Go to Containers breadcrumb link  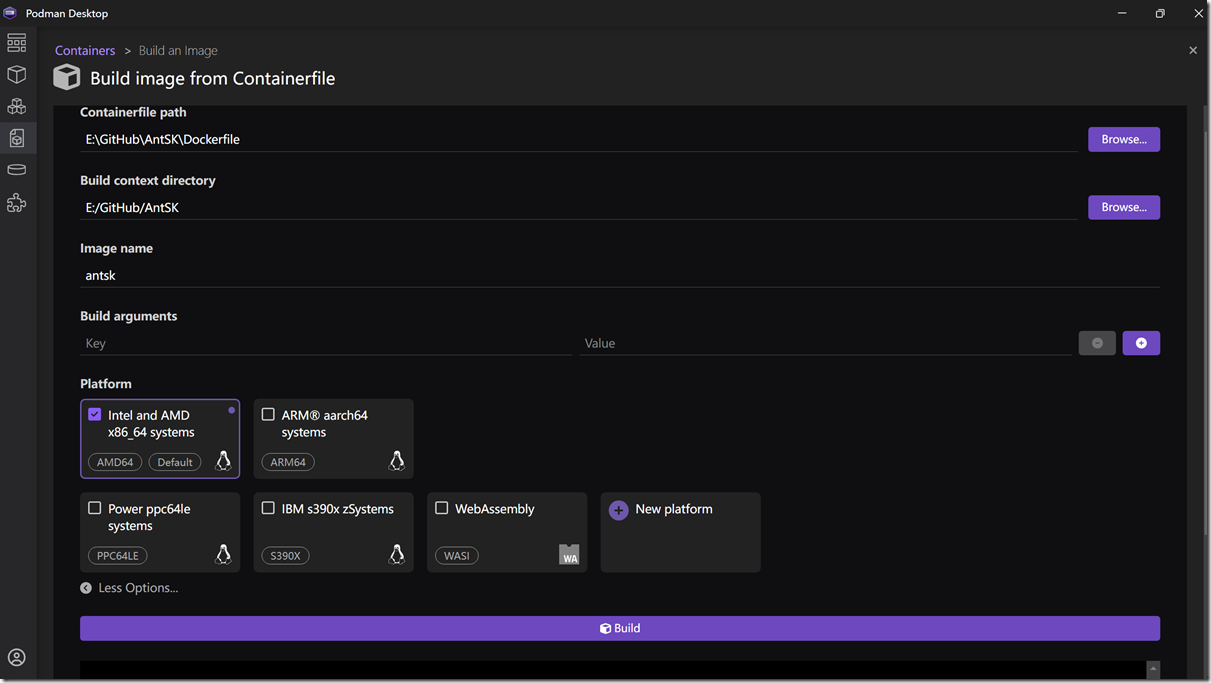coord(85,51)
